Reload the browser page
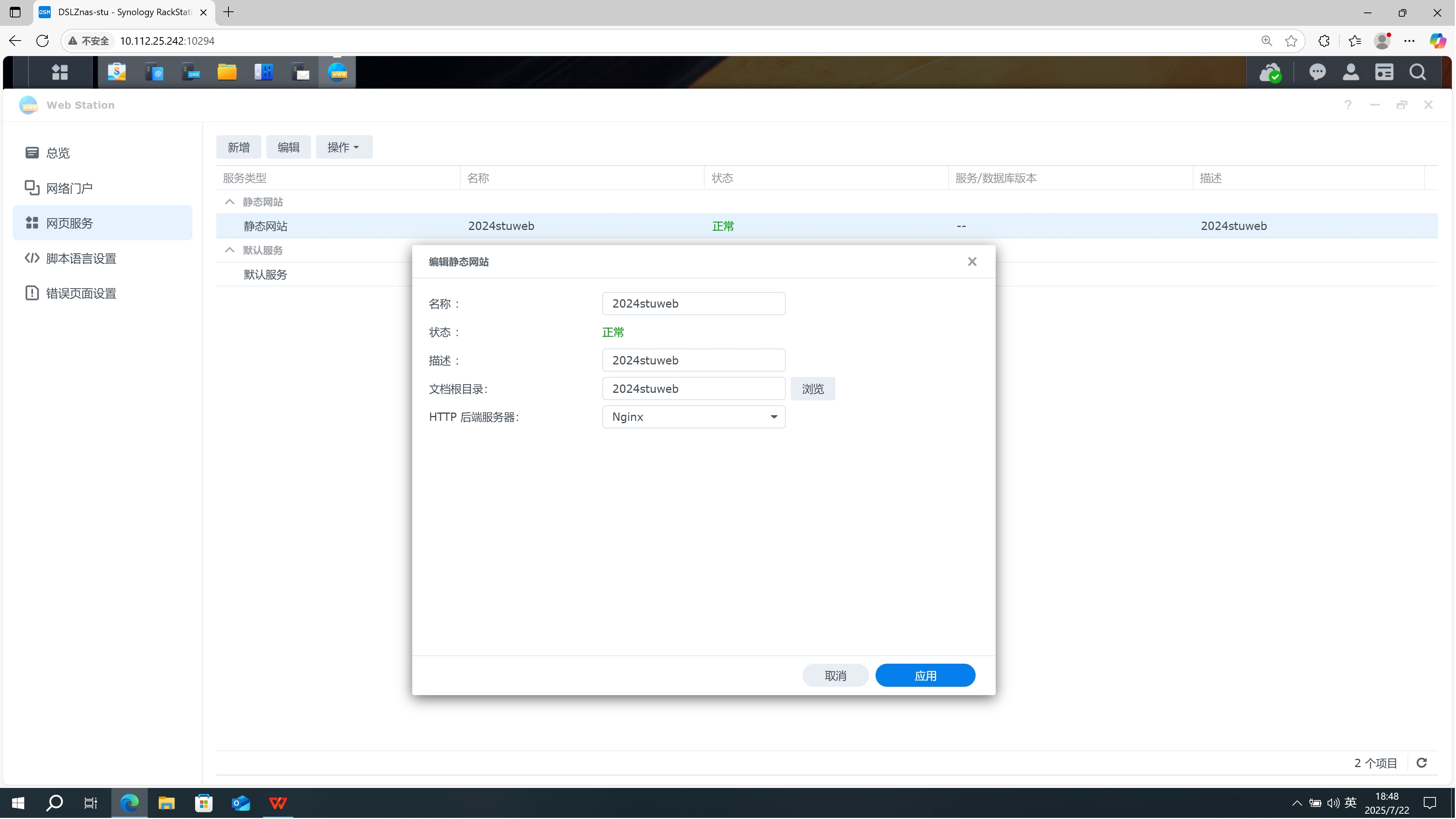The image size is (1456, 819). click(x=42, y=41)
